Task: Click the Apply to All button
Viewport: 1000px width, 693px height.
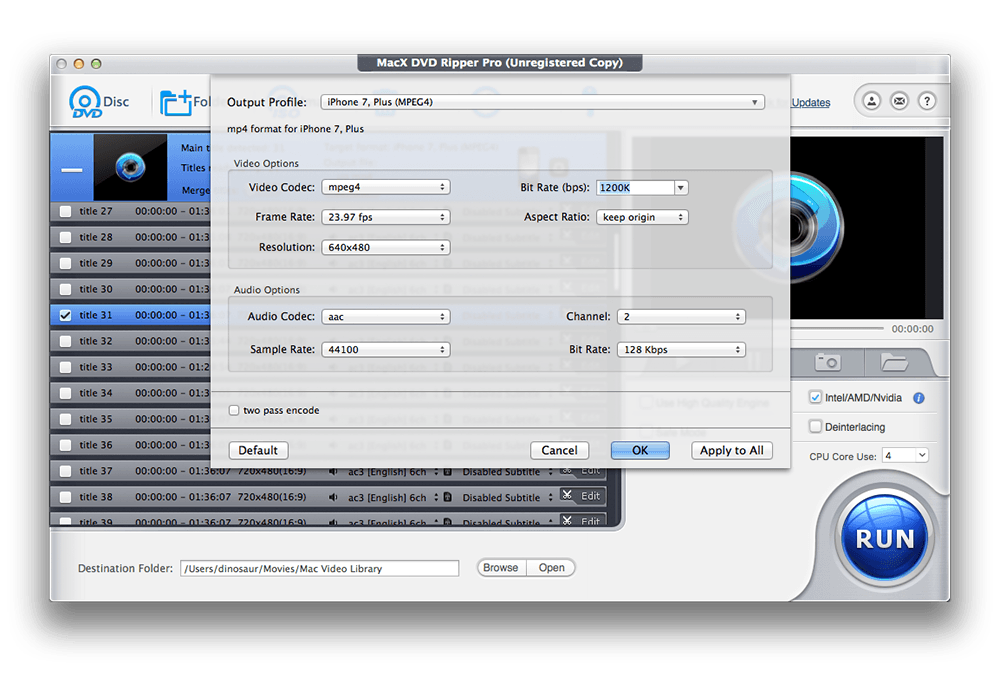Action: point(731,451)
